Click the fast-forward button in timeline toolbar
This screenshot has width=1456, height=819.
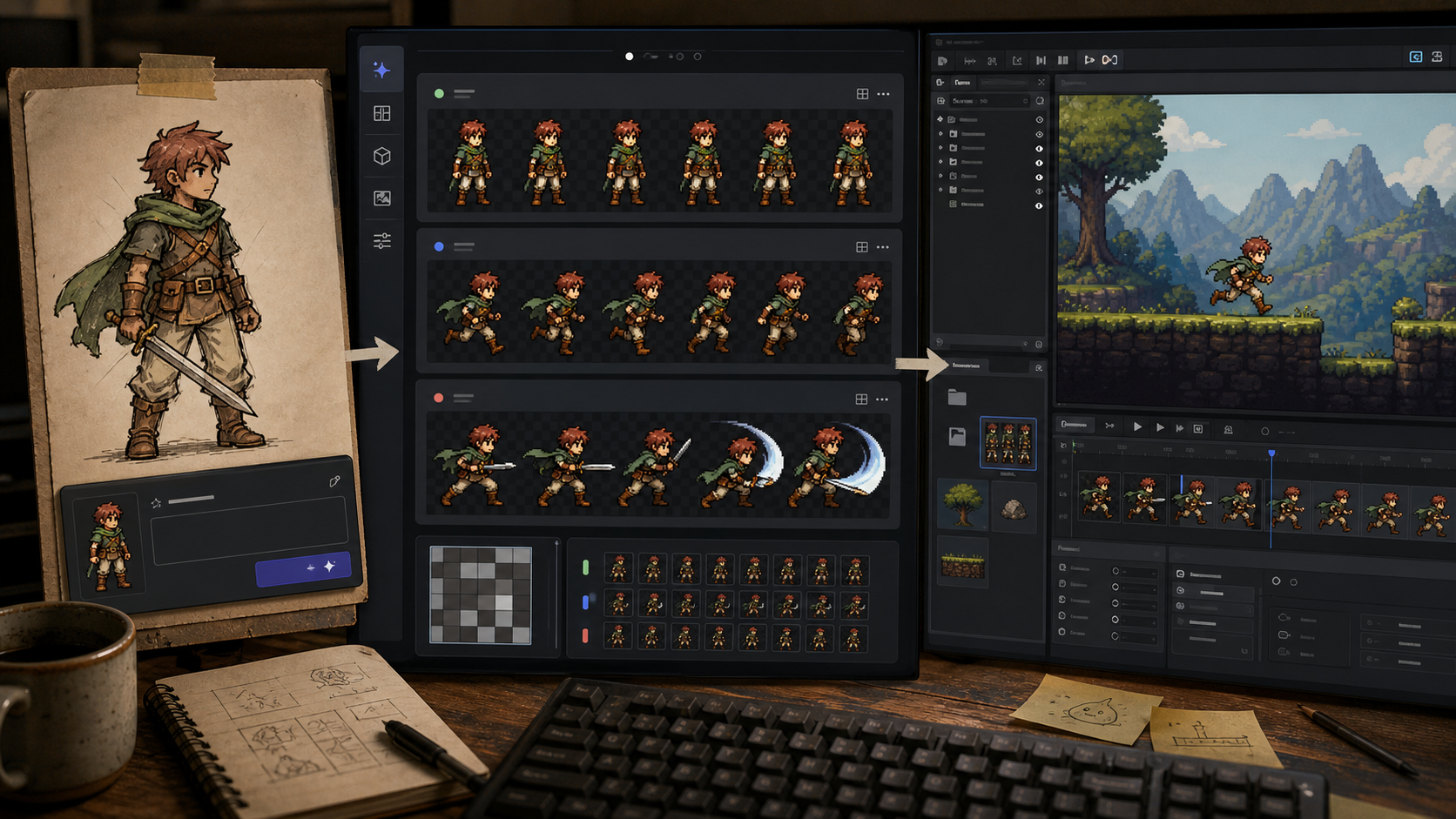tap(1180, 428)
